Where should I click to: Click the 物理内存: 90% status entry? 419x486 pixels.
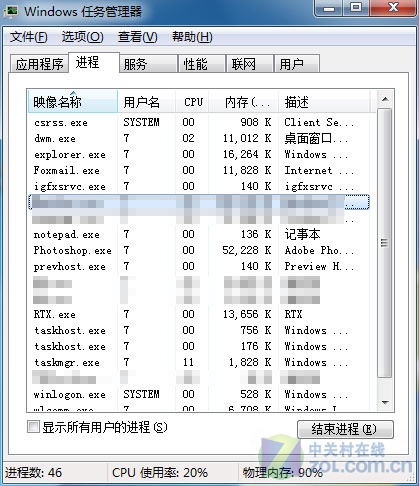coord(283,473)
